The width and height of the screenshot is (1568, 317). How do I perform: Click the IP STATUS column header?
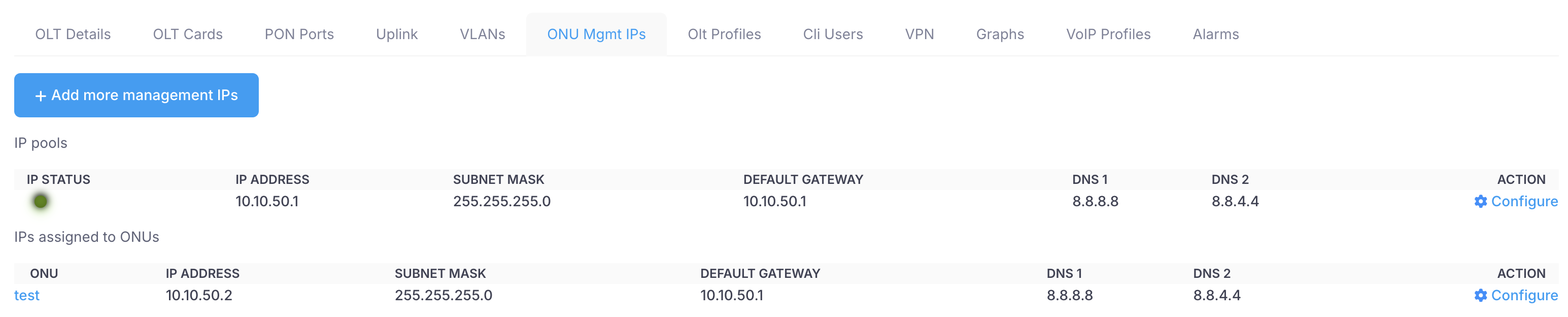58,179
